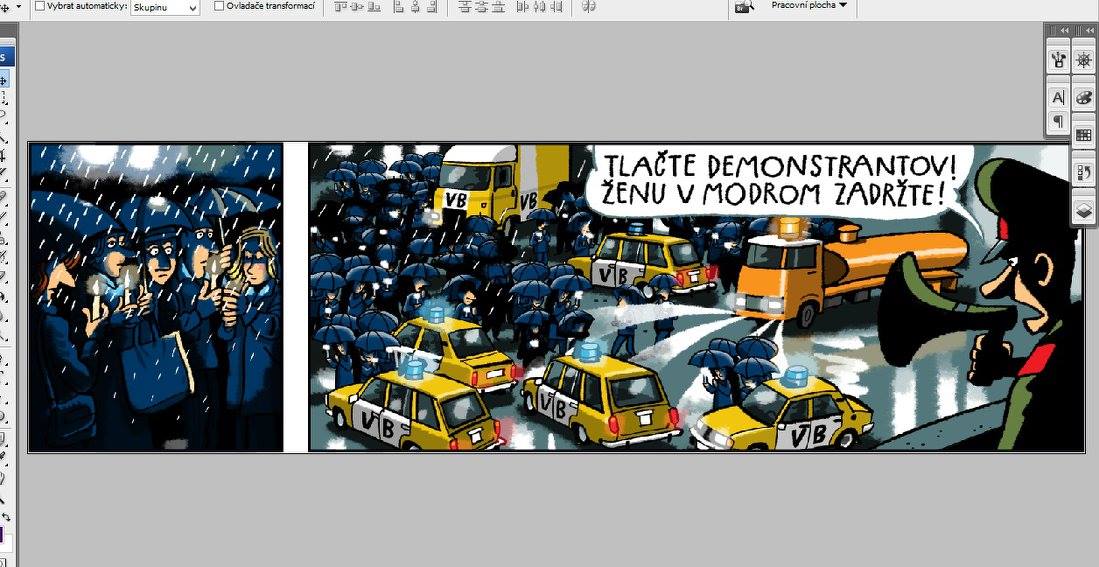Open the Color palette panel
The image size is (1099, 567).
click(x=1084, y=98)
